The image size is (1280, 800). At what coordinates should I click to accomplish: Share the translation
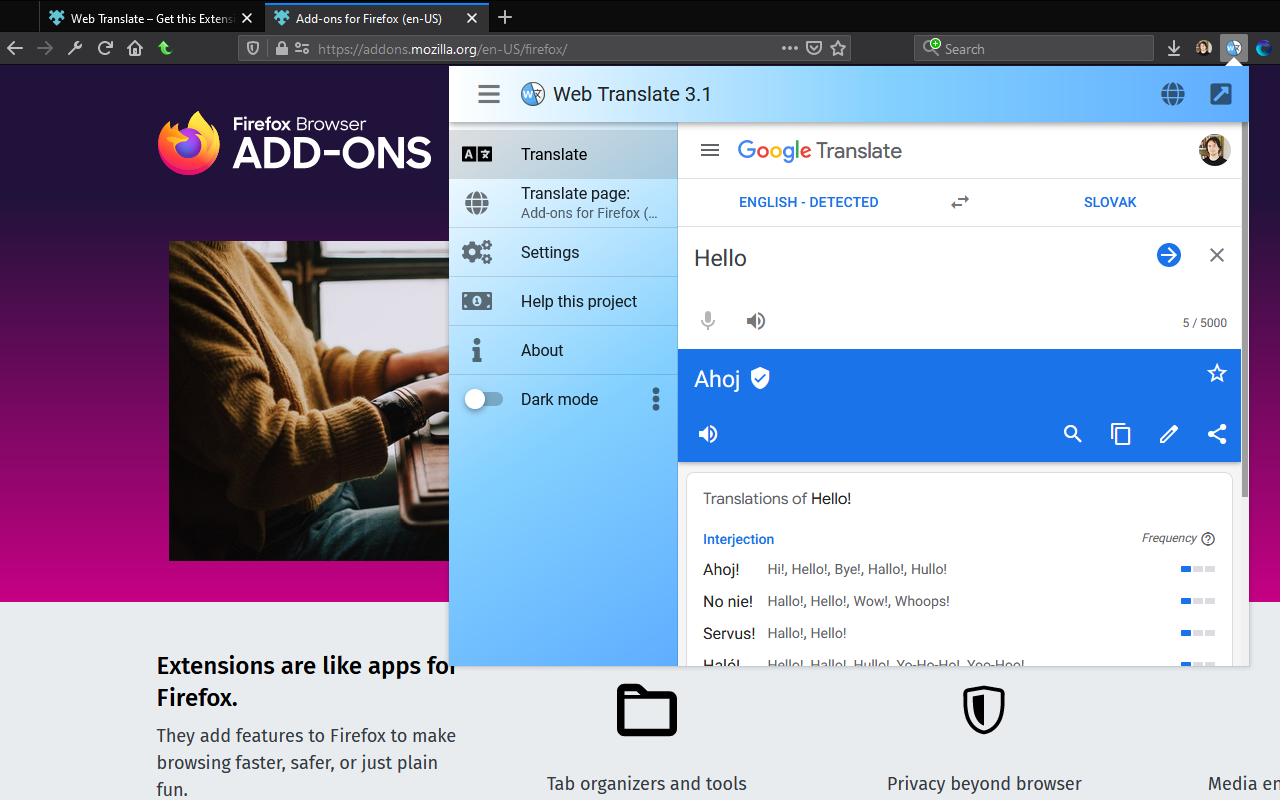pyautogui.click(x=1217, y=434)
